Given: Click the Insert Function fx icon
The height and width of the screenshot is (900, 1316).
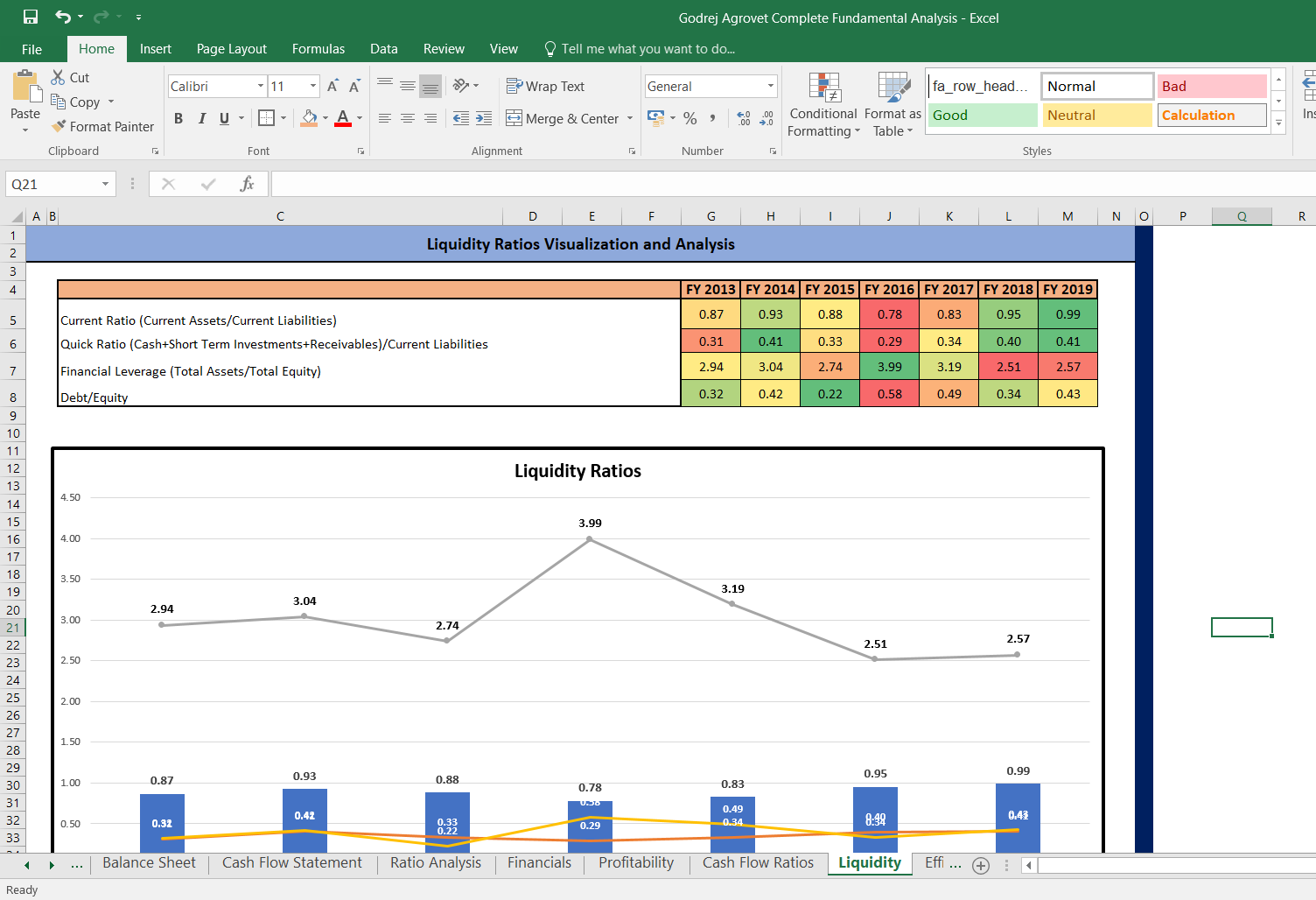Looking at the screenshot, I should click(248, 184).
